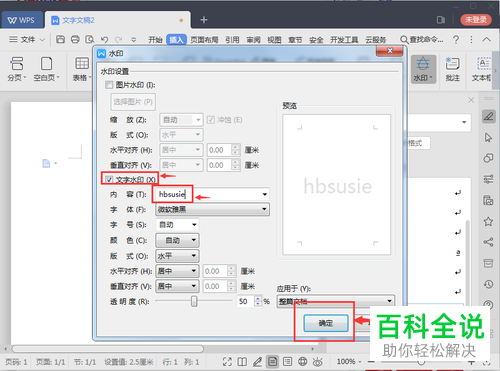Viewport: 500px width, 371px height.
Task: Click the Save icon in quick toolbar
Action: pos(60,39)
